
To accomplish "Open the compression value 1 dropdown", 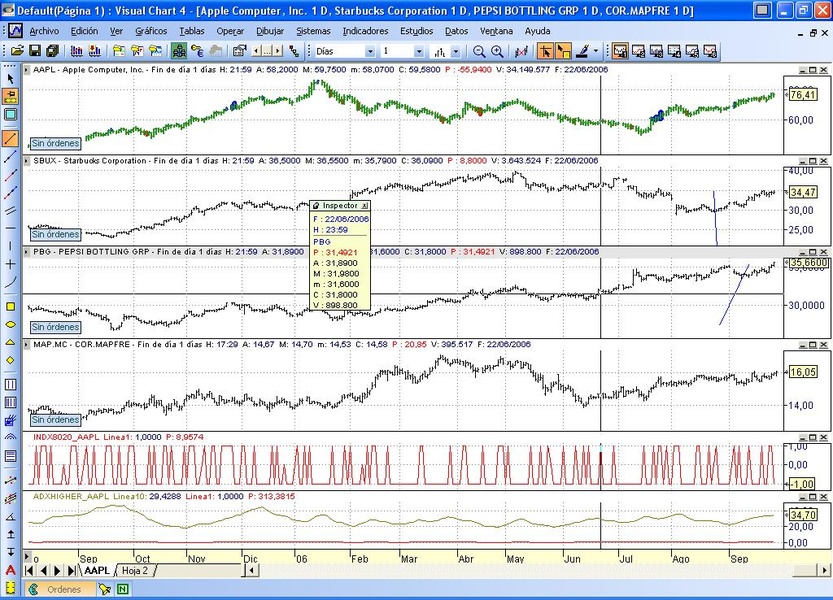I will click(x=419, y=52).
